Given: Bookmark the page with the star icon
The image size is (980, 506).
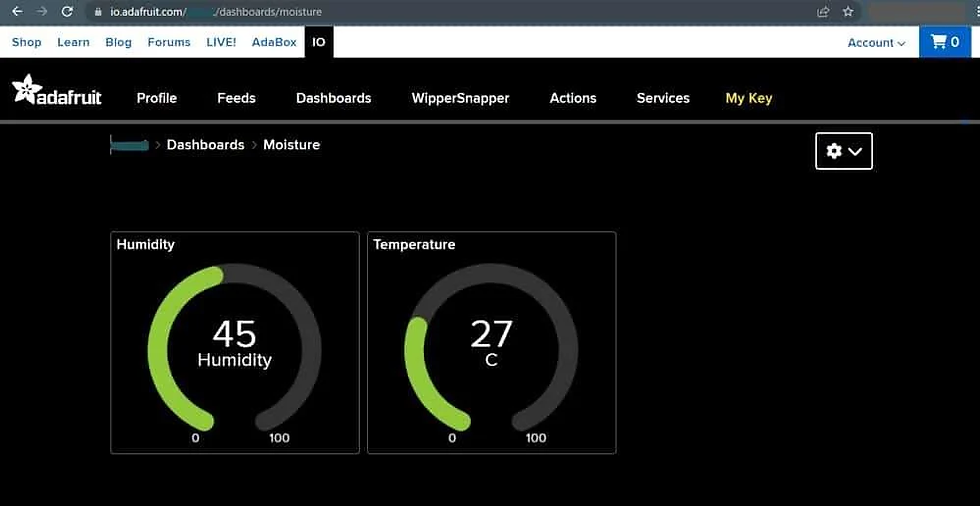Looking at the screenshot, I should coord(848,11).
